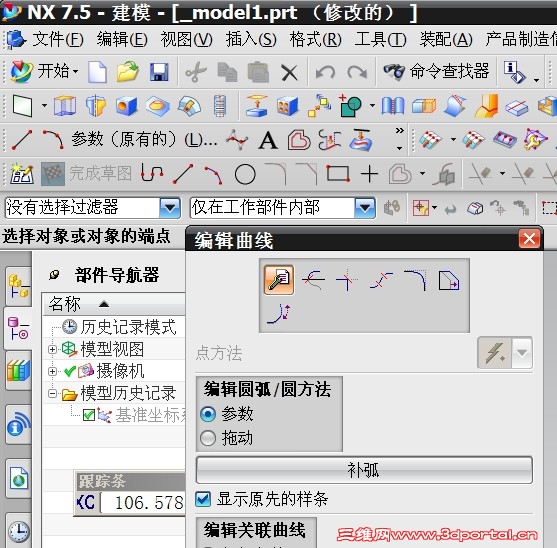Select the 拖动 radio button
Screen dimensions: 557x548
pos(208,438)
